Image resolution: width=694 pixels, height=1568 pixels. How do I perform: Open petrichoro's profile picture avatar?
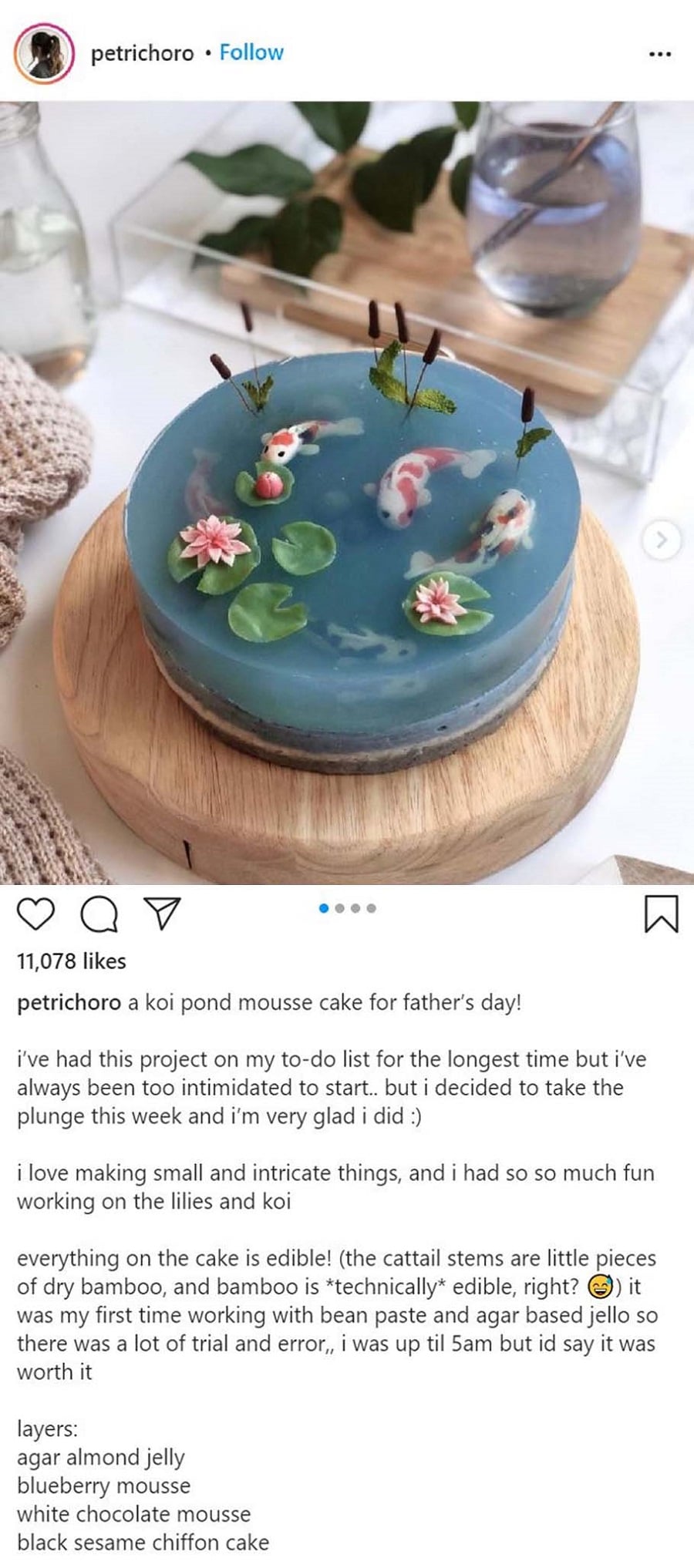click(x=44, y=53)
